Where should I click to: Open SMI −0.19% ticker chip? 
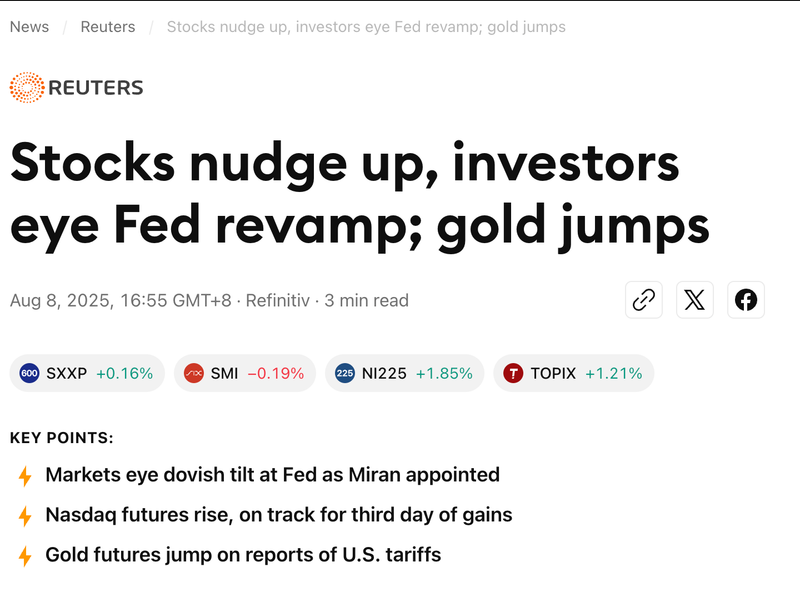245,373
